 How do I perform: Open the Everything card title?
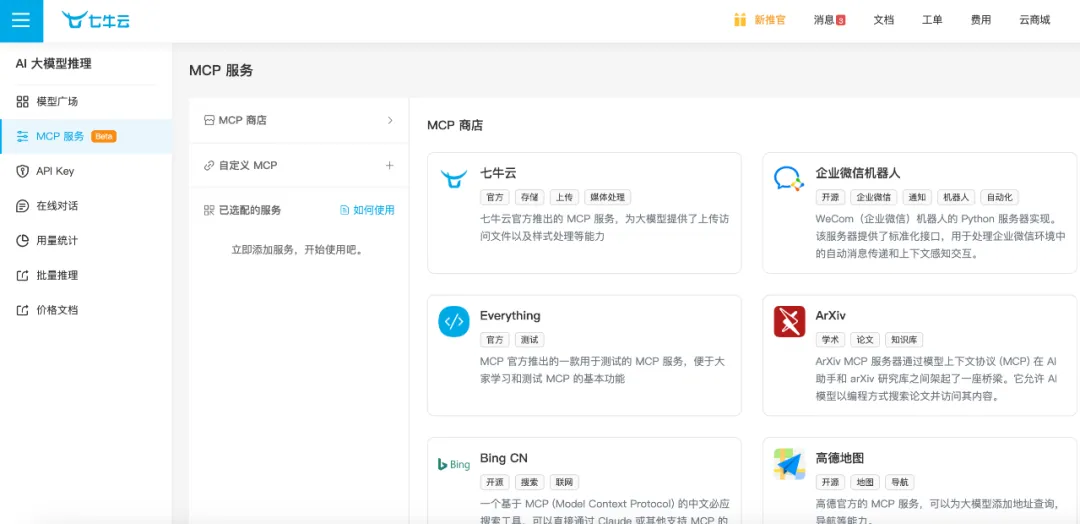pyautogui.click(x=510, y=316)
